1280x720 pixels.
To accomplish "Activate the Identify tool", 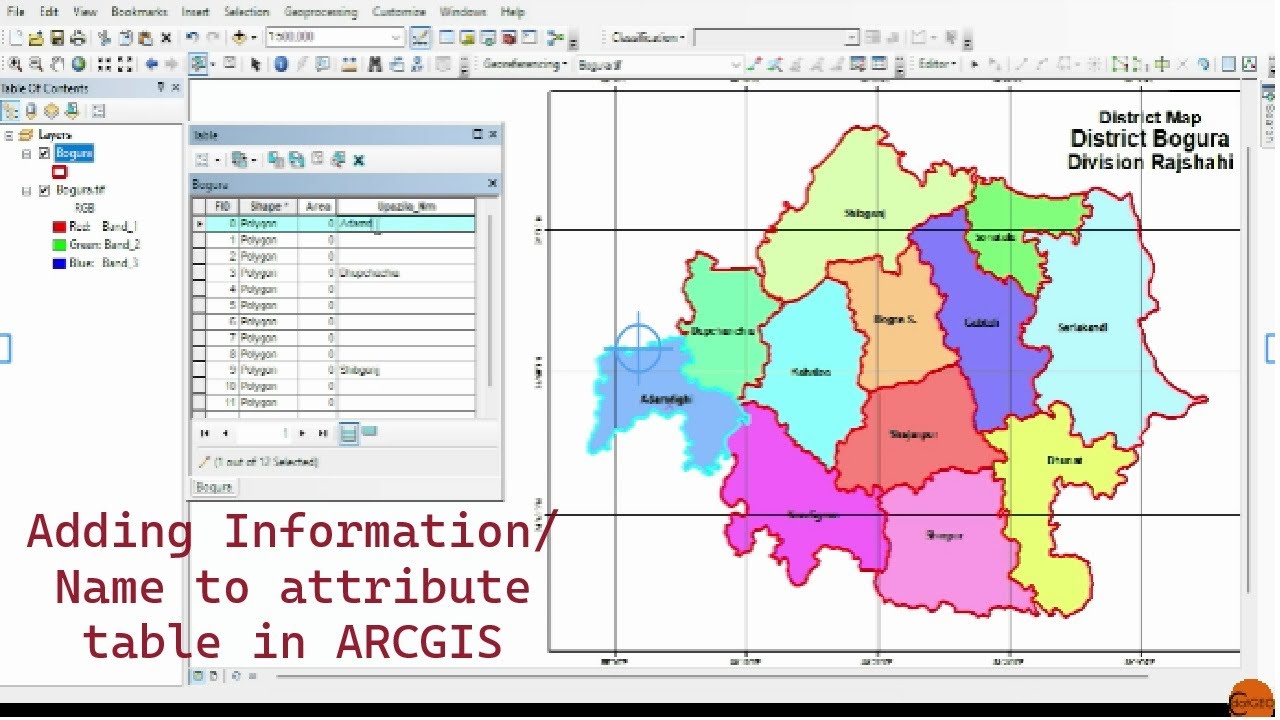I will (281, 64).
